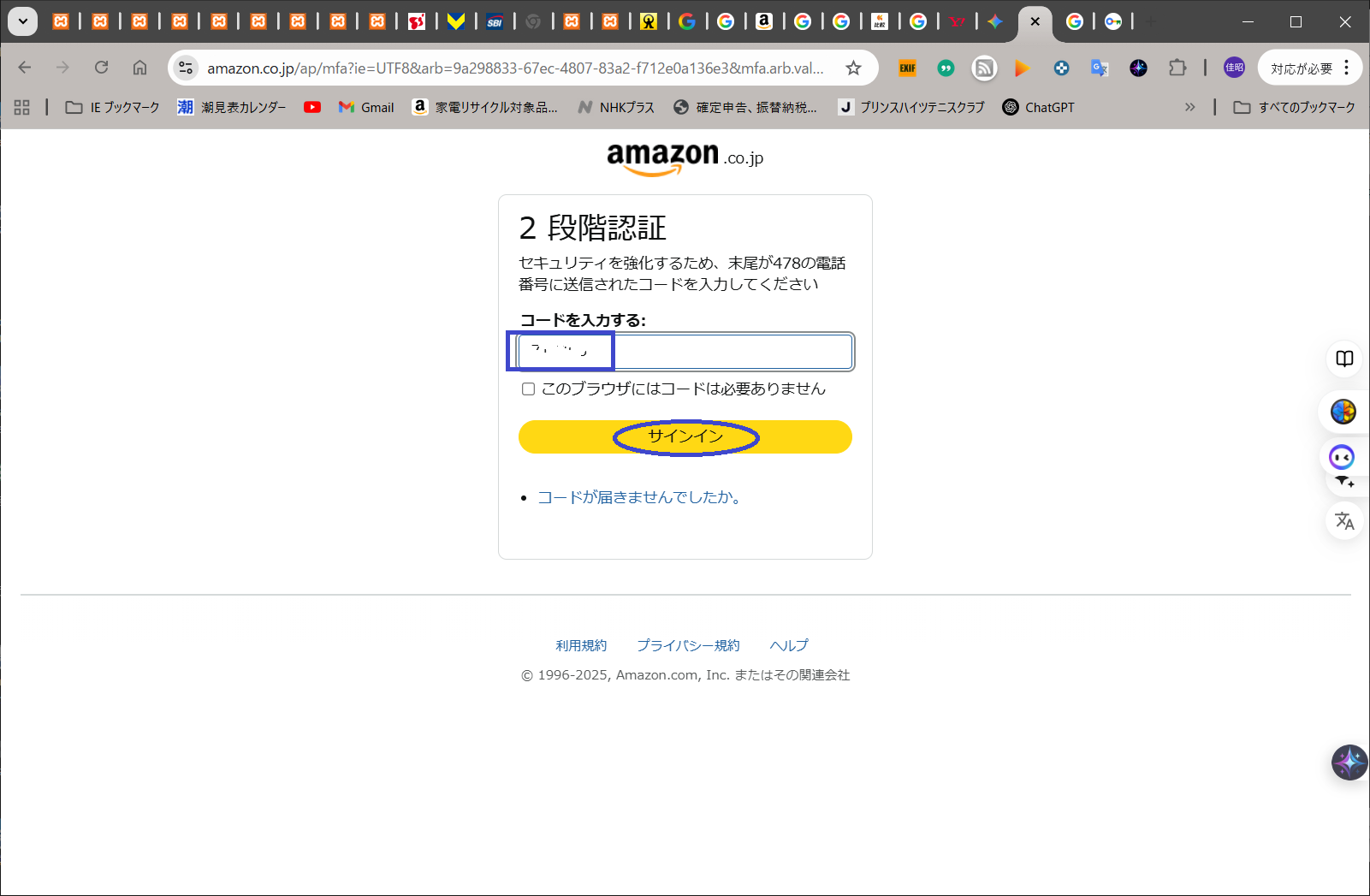Viewport: 1370px width, 896px height.
Task: Open Google Translate extension icon
Action: point(1100,68)
